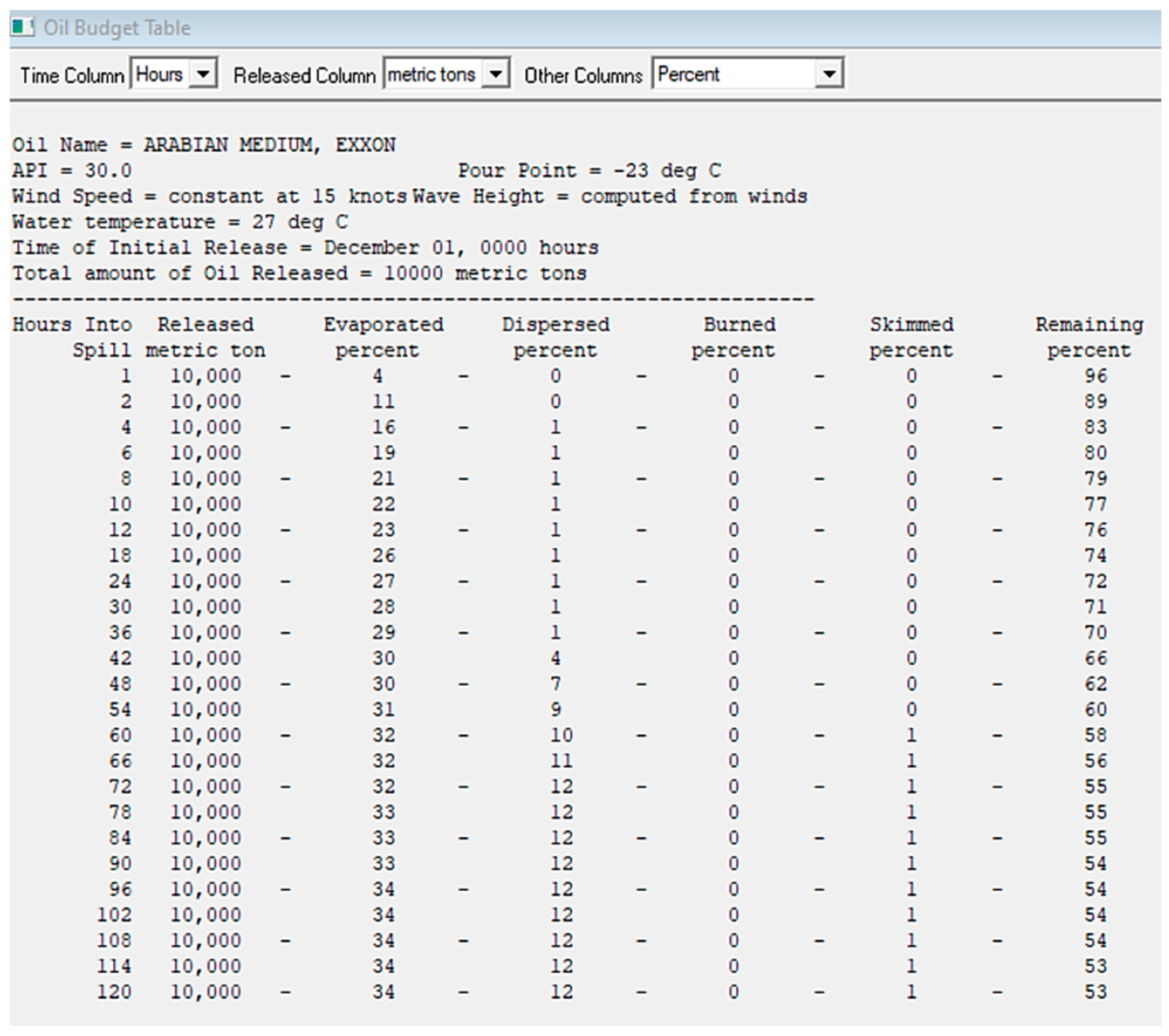Viewport: 1169px width, 1036px height.
Task: Click the Oil Budget Table title text
Action: click(x=117, y=28)
